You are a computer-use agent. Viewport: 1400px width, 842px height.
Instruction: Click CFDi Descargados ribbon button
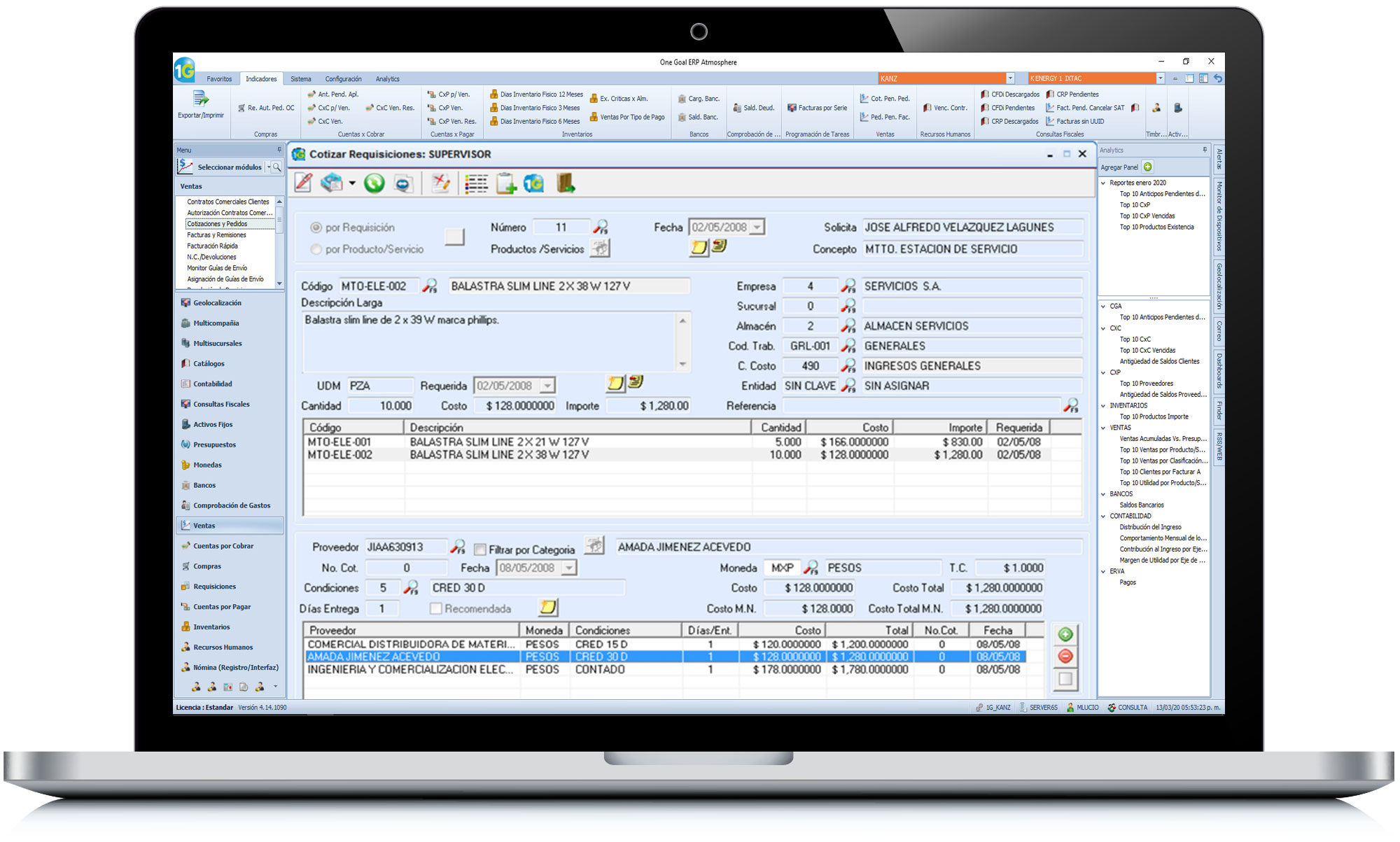1009,94
